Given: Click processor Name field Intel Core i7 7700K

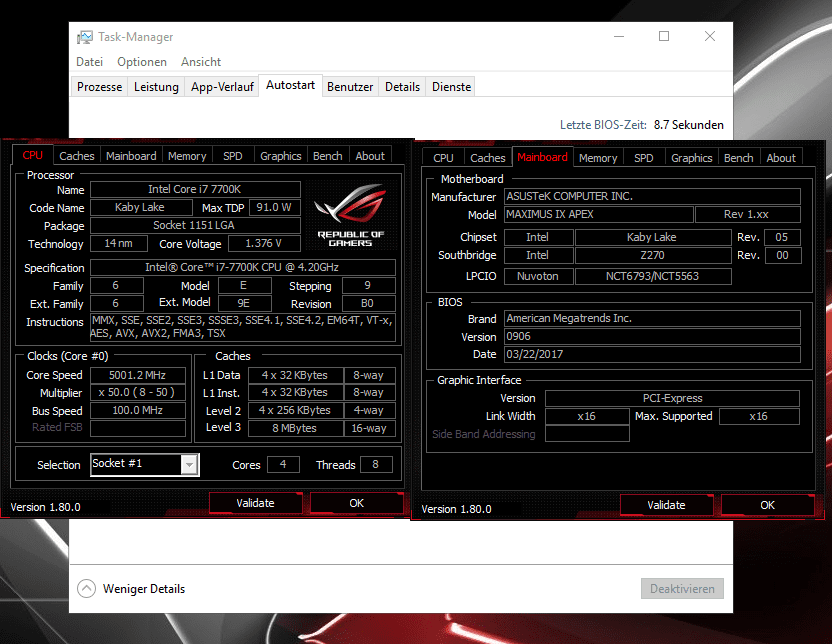Looking at the screenshot, I should pos(195,189).
